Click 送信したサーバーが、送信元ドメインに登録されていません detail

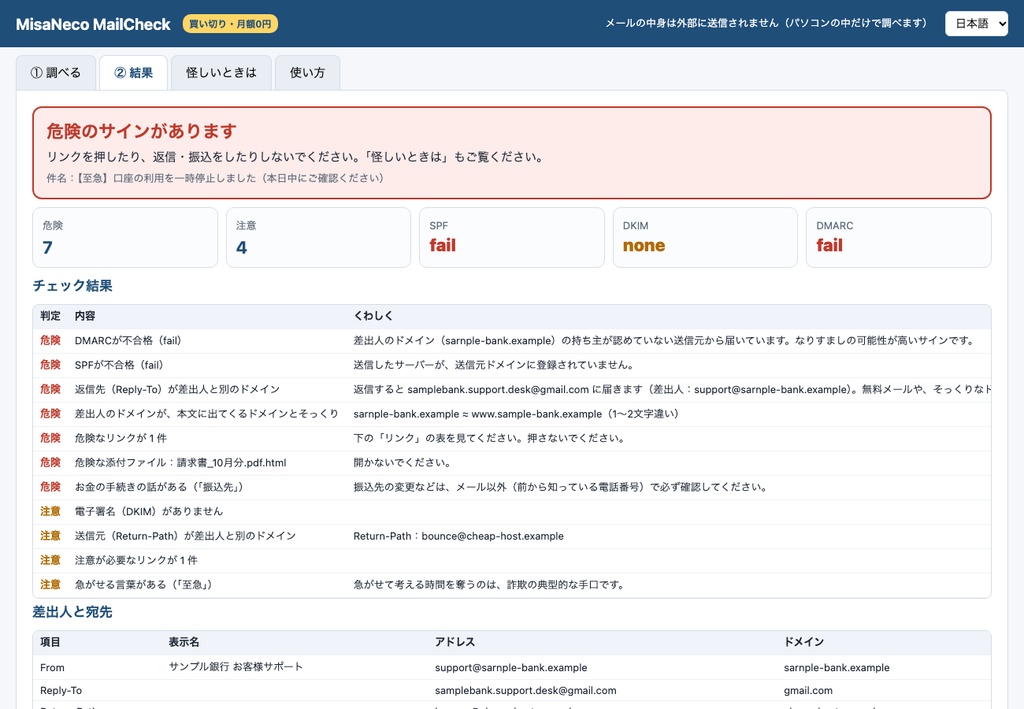pos(493,365)
